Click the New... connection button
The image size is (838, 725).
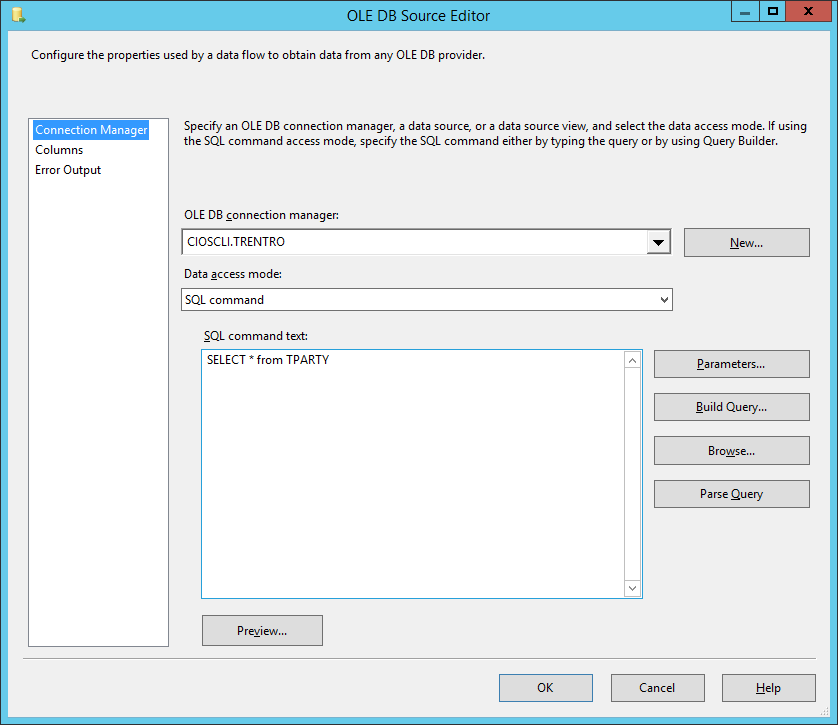(x=747, y=243)
